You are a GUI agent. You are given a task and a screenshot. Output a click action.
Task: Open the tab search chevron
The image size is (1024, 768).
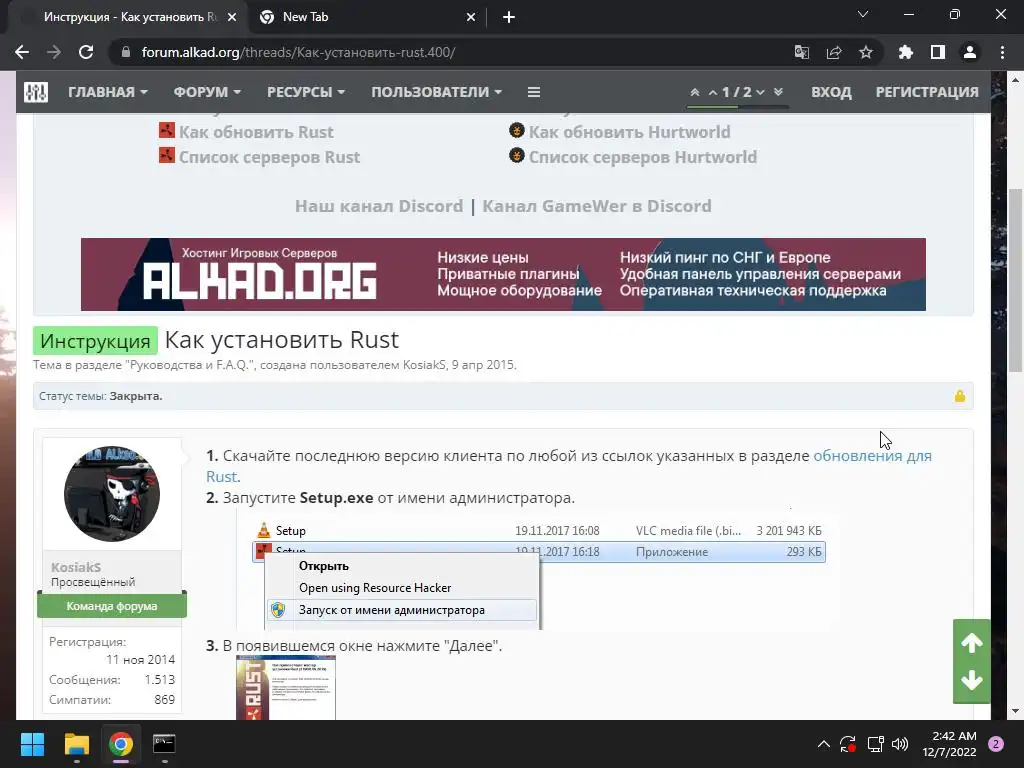(x=863, y=14)
